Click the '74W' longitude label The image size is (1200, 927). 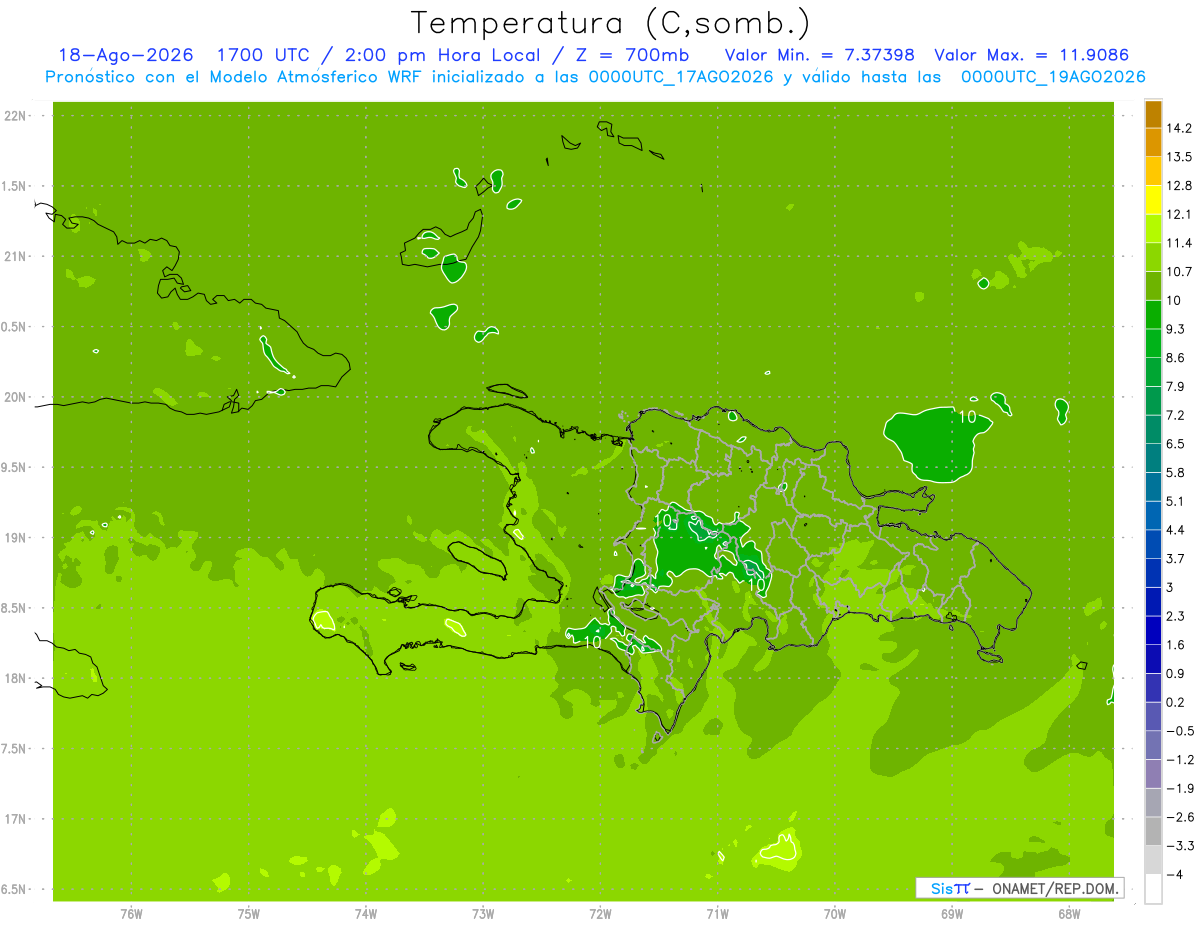[365, 914]
